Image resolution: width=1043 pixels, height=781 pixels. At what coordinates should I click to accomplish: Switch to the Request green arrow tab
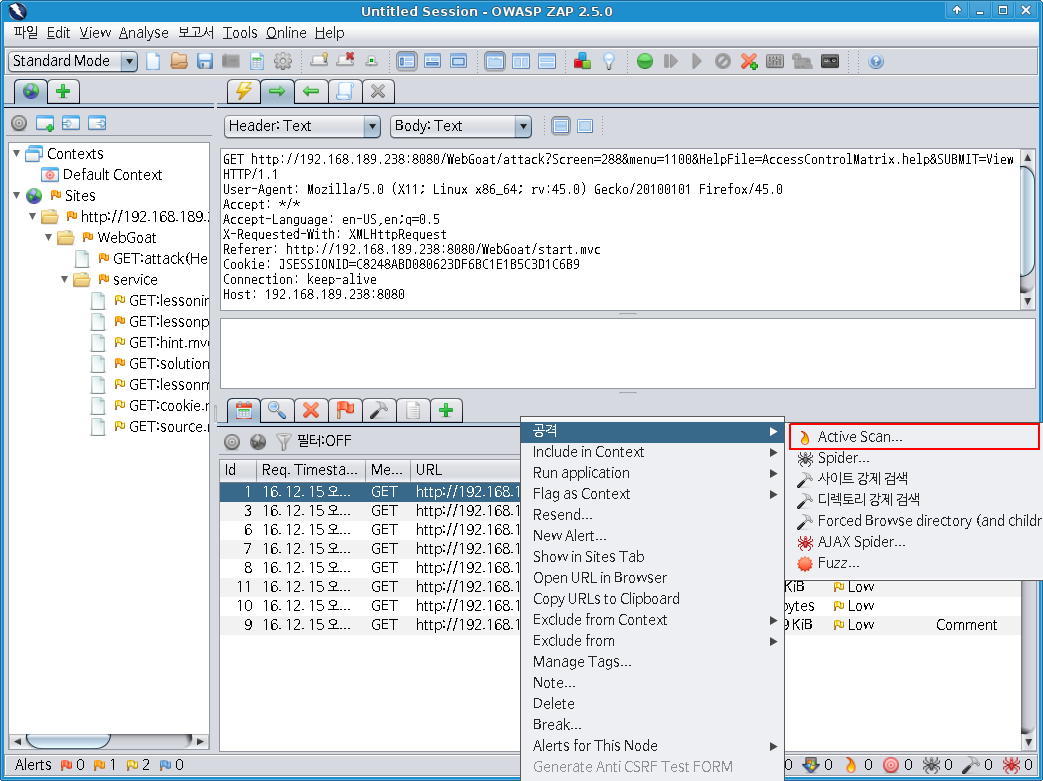tap(277, 91)
